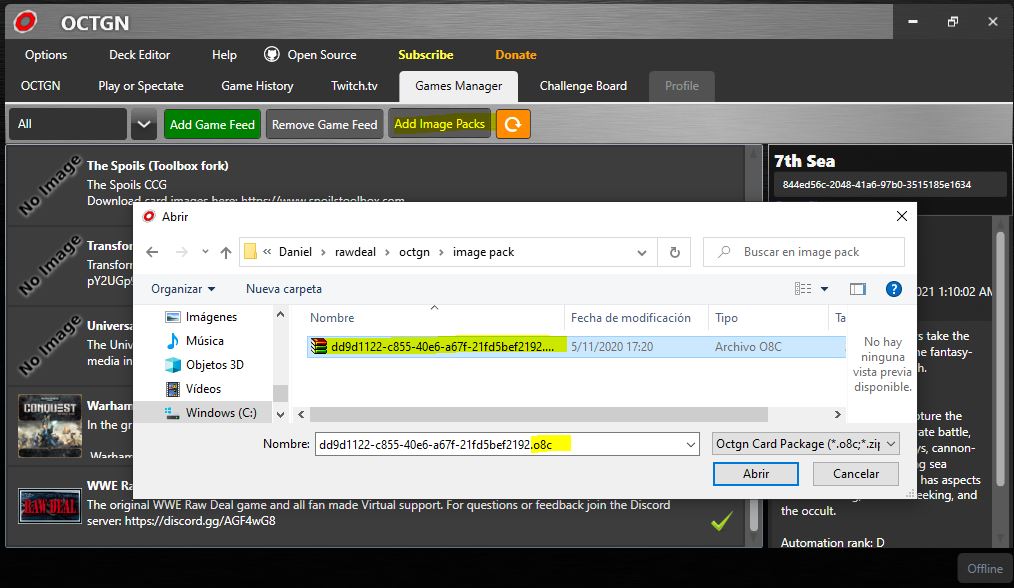This screenshot has height=588, width=1014.
Task: Go back in the Abrir dialog
Action: pos(152,252)
